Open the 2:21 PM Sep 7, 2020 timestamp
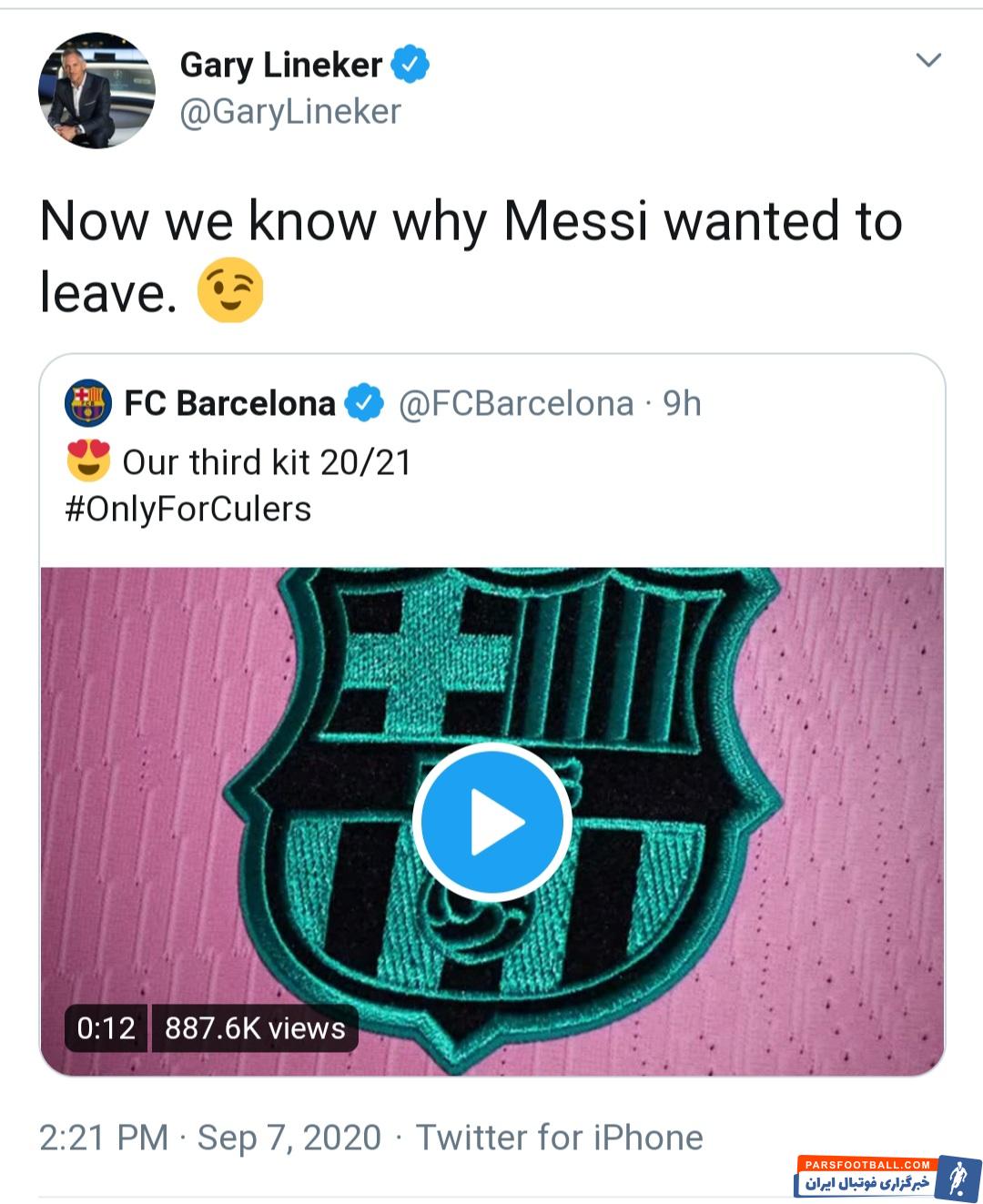Screen dimensions: 983x1204 (x=210, y=1138)
